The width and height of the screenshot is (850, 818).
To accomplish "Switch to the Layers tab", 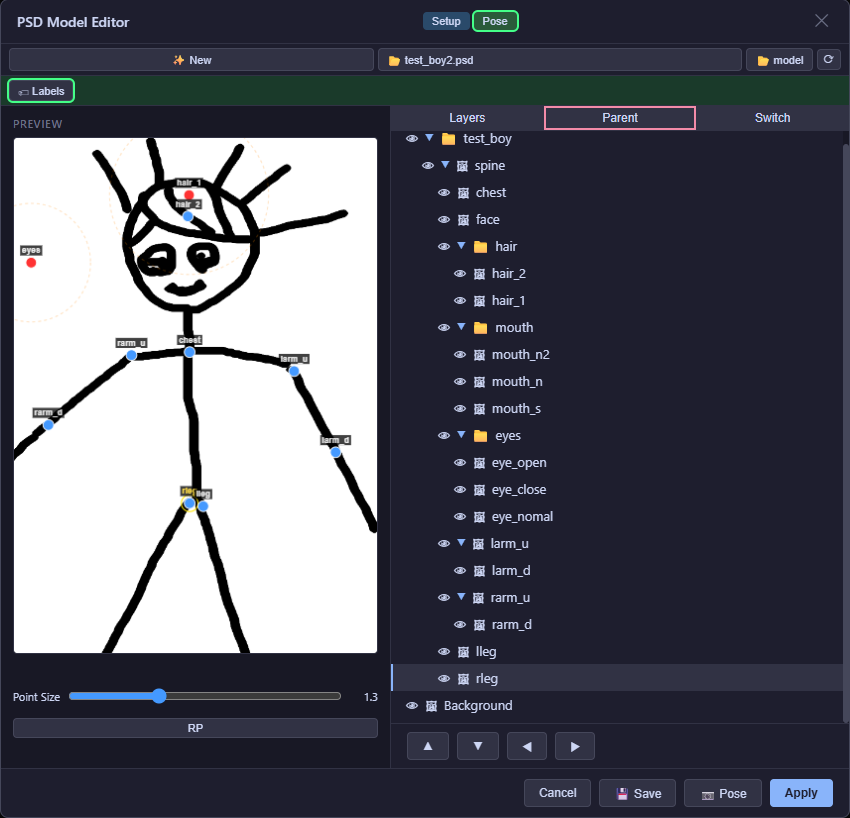I will pos(467,118).
